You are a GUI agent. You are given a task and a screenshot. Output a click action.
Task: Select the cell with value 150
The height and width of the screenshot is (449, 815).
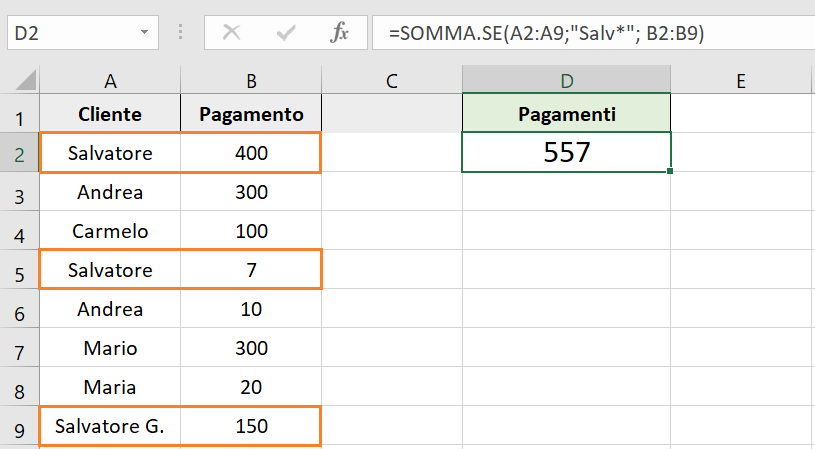pos(251,426)
